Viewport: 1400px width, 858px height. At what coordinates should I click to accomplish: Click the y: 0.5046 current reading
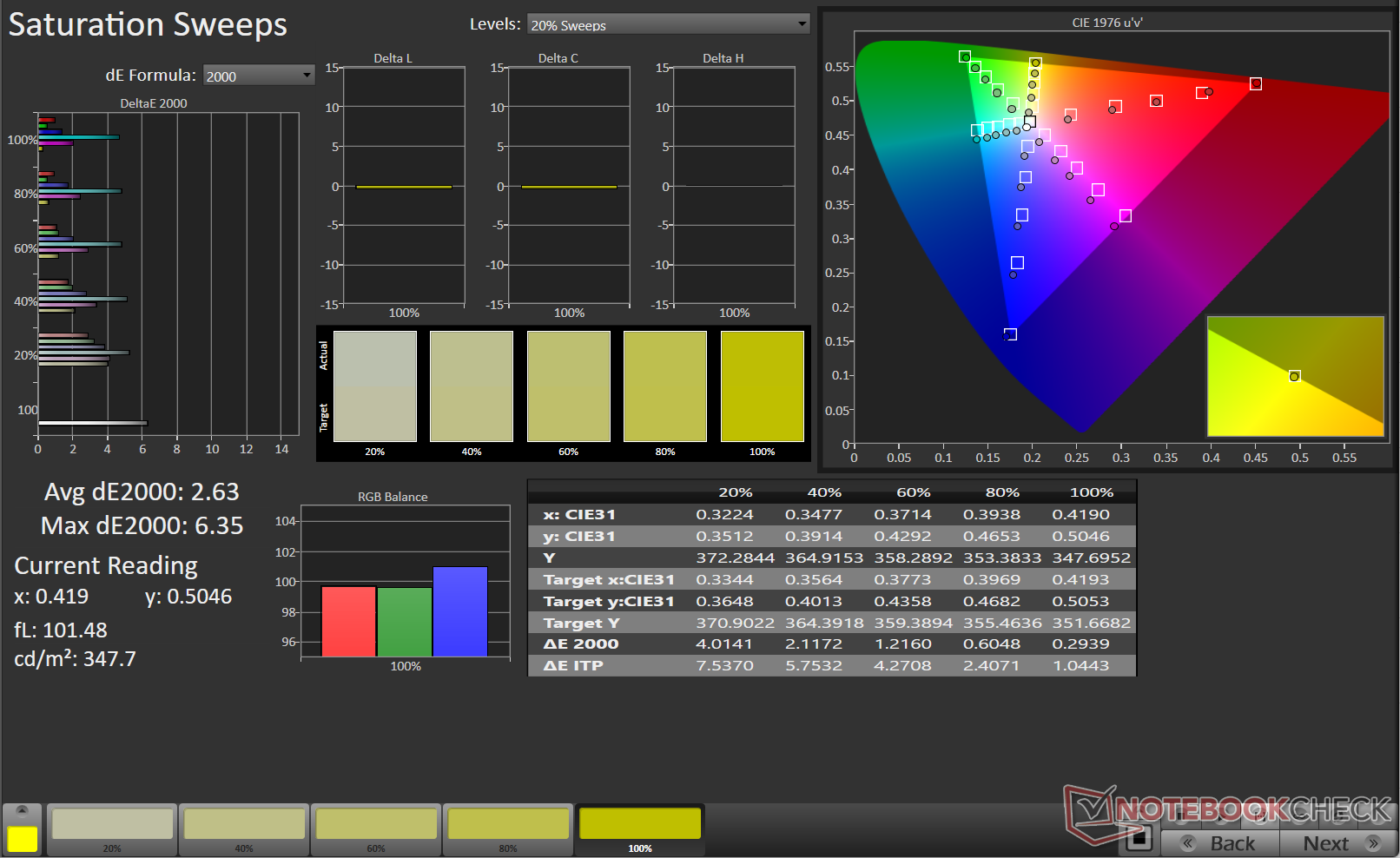pos(188,597)
